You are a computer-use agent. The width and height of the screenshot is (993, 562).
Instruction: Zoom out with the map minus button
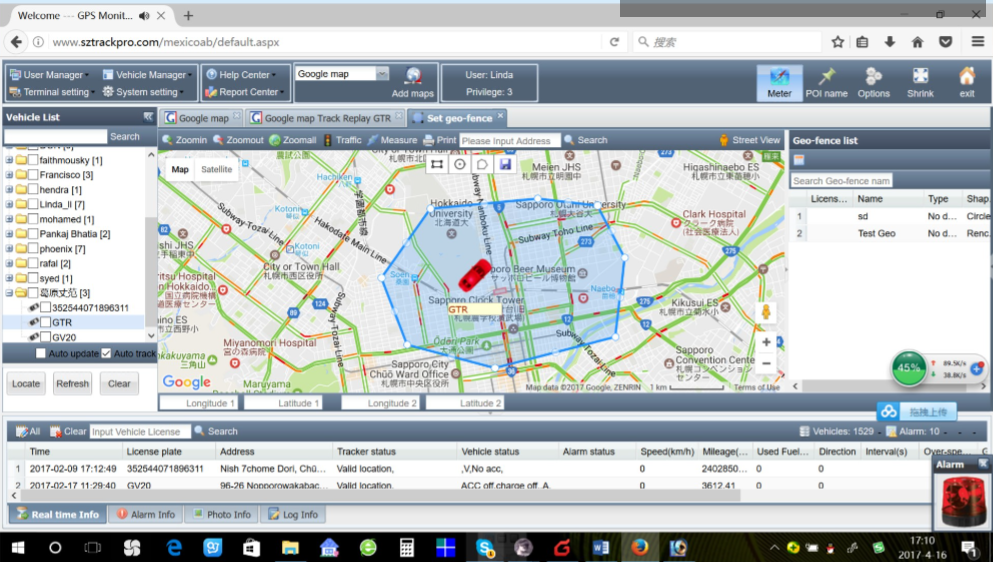point(766,364)
